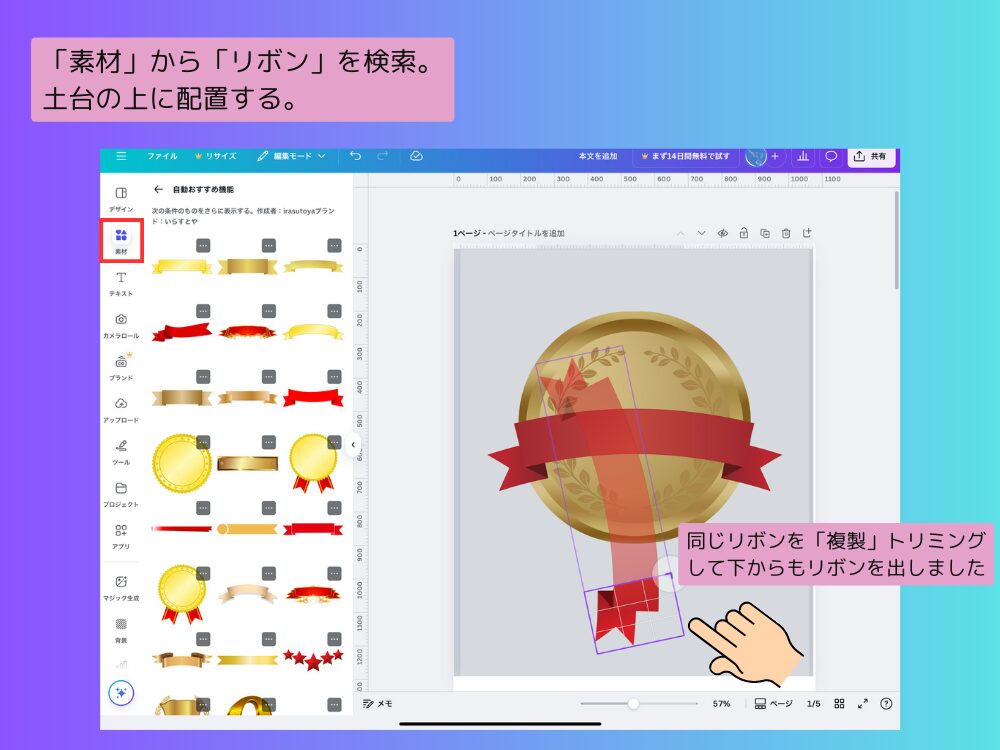Hide page 1 using the eye icon
Screen dimensions: 1000x750
click(x=722, y=231)
